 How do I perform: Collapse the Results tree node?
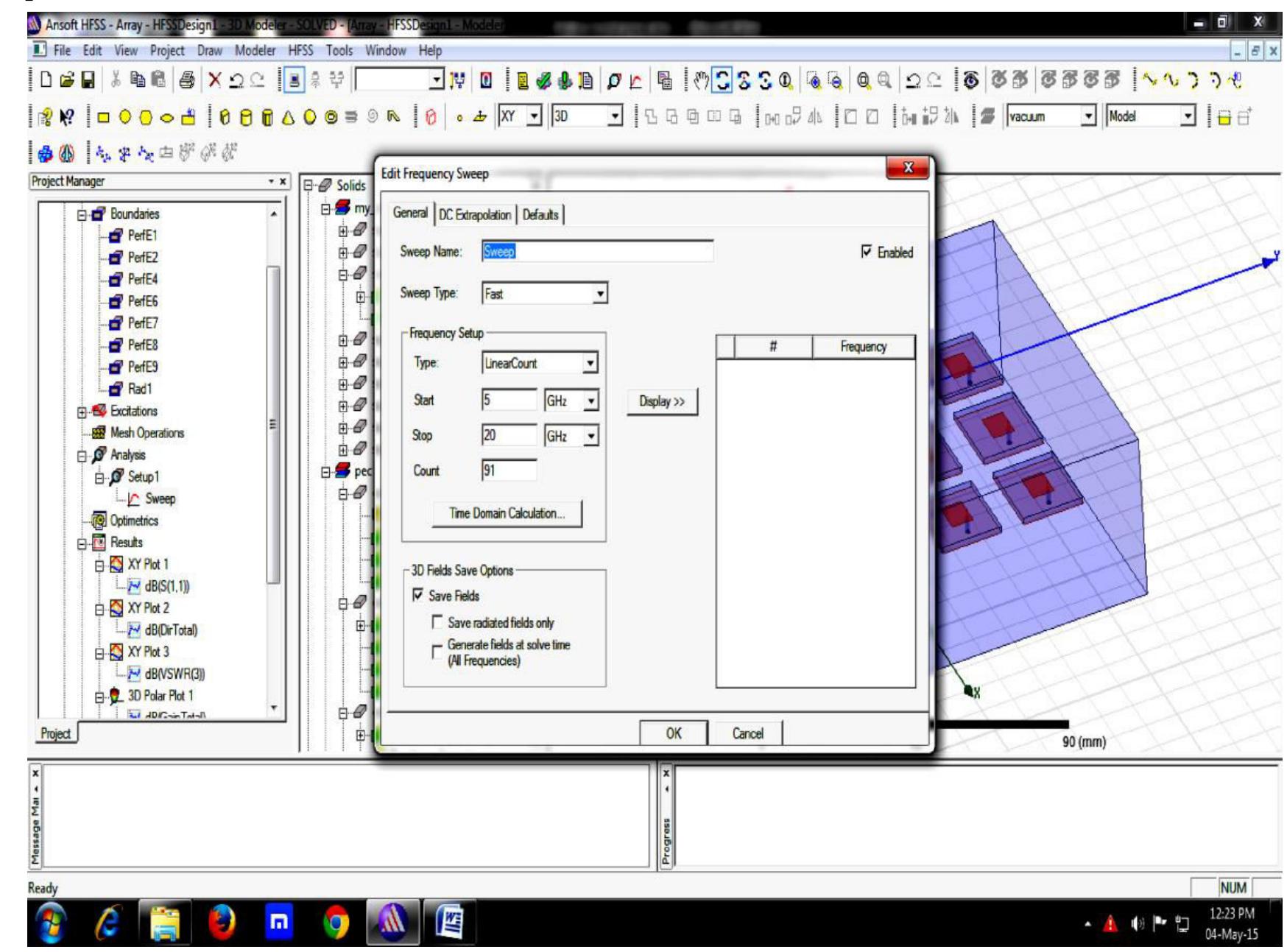(x=82, y=544)
